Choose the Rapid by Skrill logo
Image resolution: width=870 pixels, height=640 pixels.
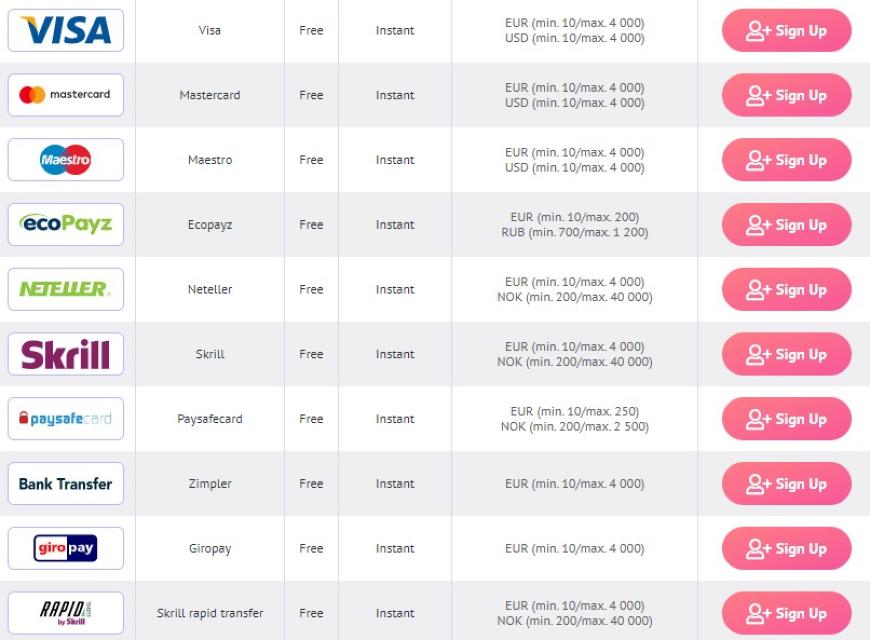tap(65, 613)
